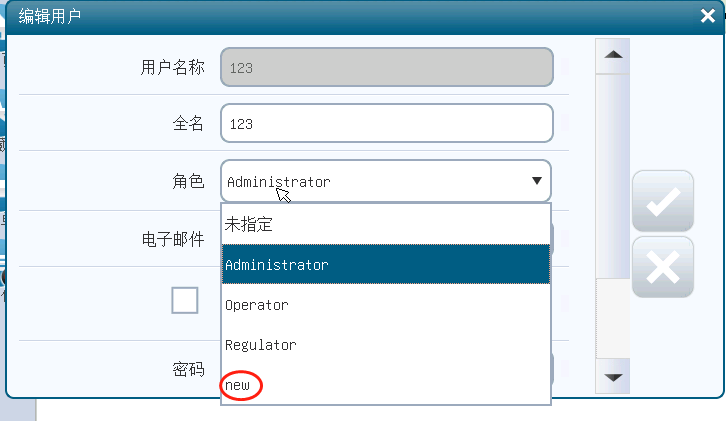The height and width of the screenshot is (421, 726).
Task: Close the 编辑用户 dialog
Action: (x=707, y=15)
